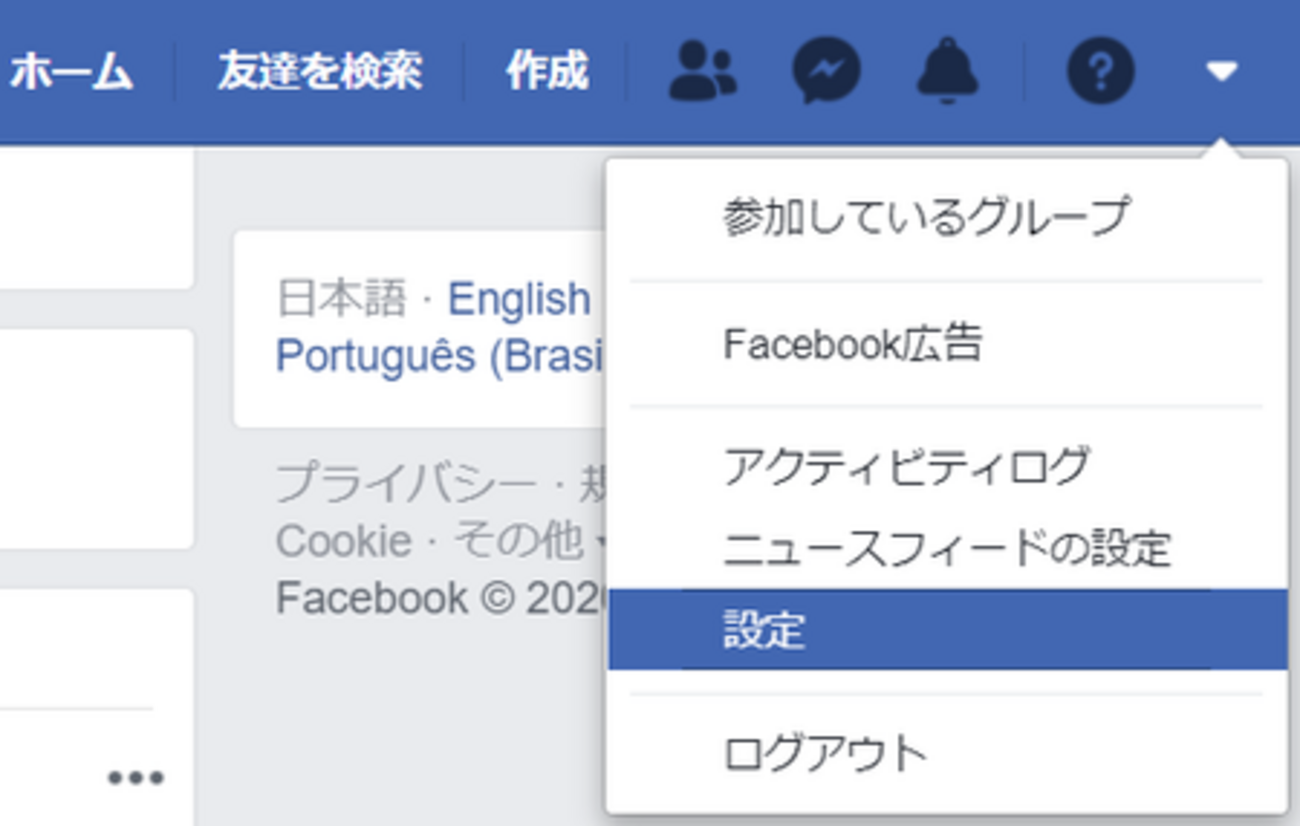Viewport: 1300px width, 826px height.
Task: Open the 作成 menu in top bar
Action: [x=546, y=71]
